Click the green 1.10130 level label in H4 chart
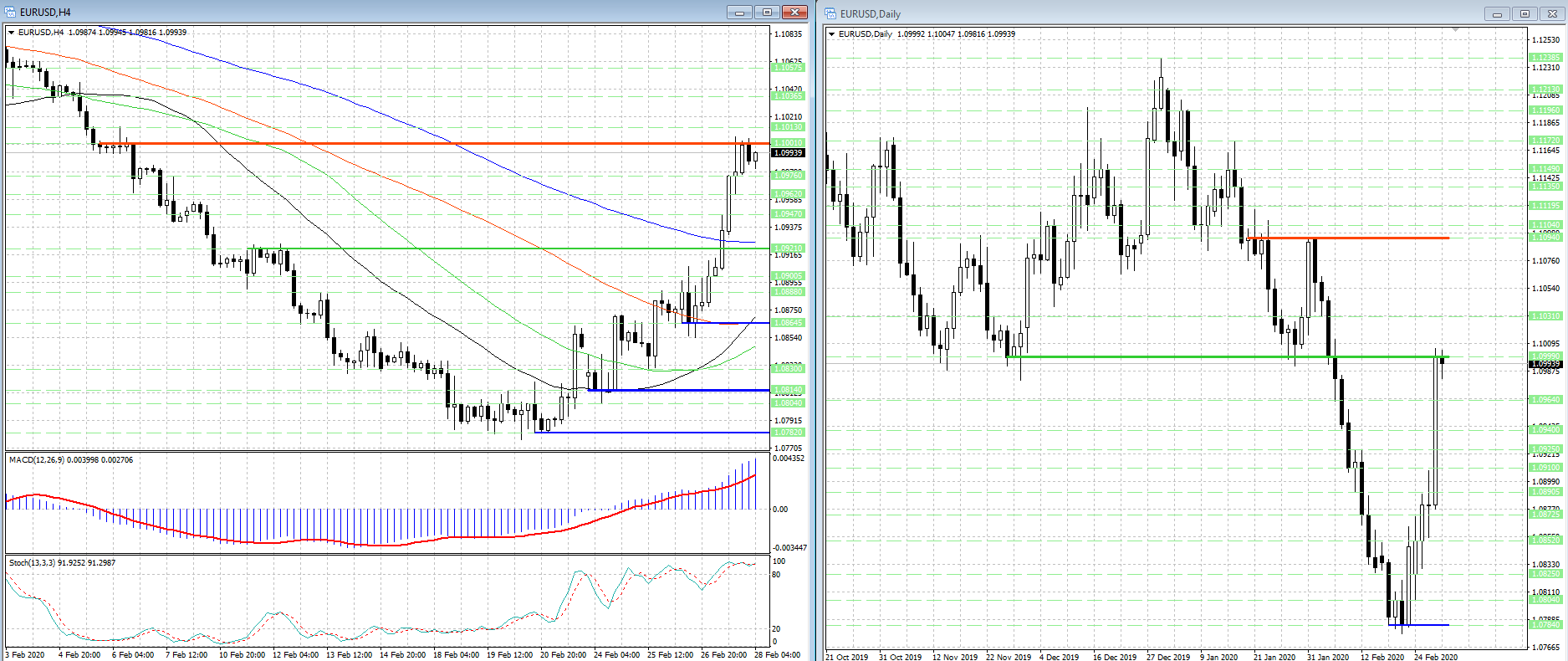 [x=788, y=127]
